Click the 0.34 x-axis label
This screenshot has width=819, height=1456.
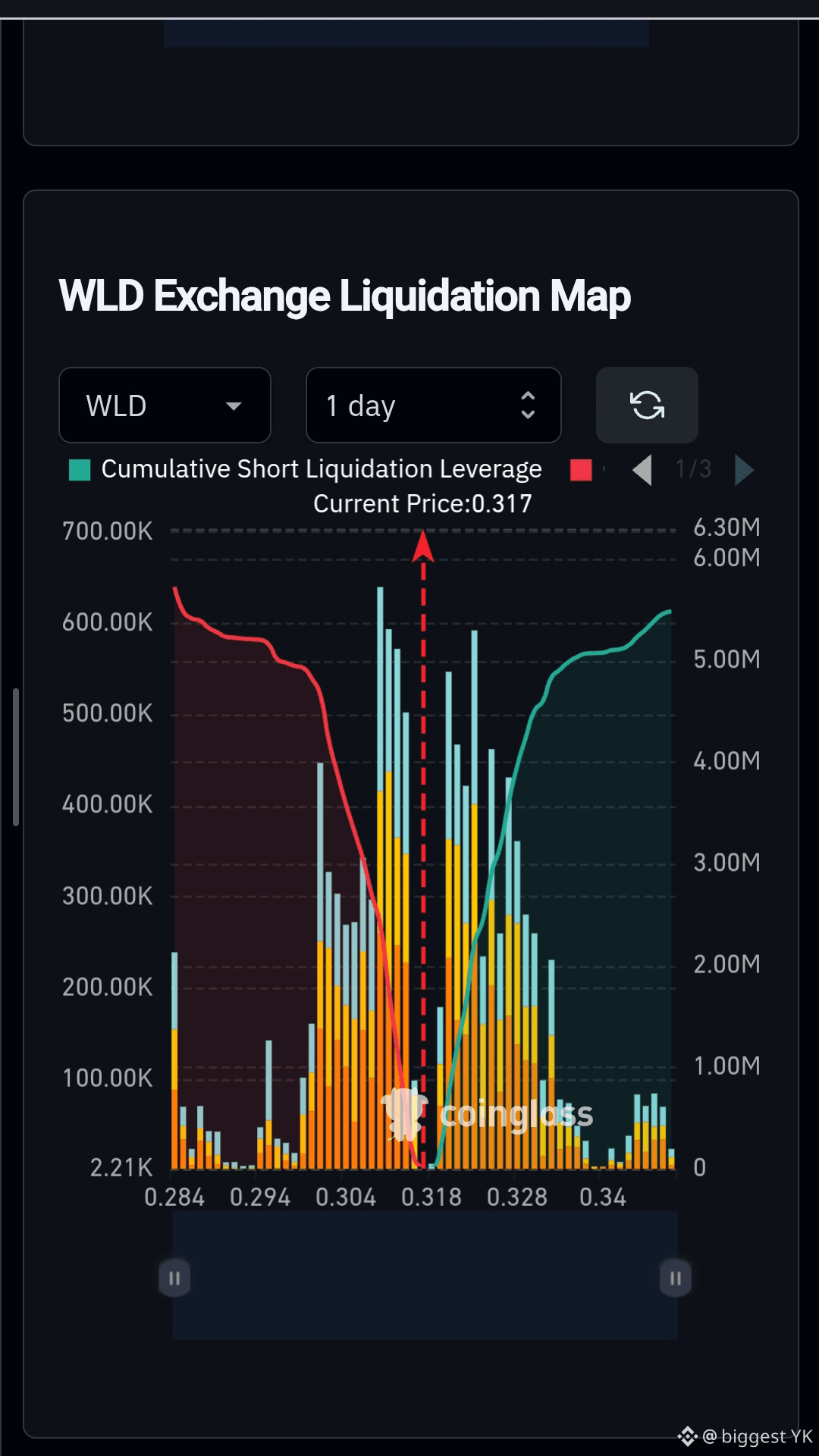(x=603, y=1198)
